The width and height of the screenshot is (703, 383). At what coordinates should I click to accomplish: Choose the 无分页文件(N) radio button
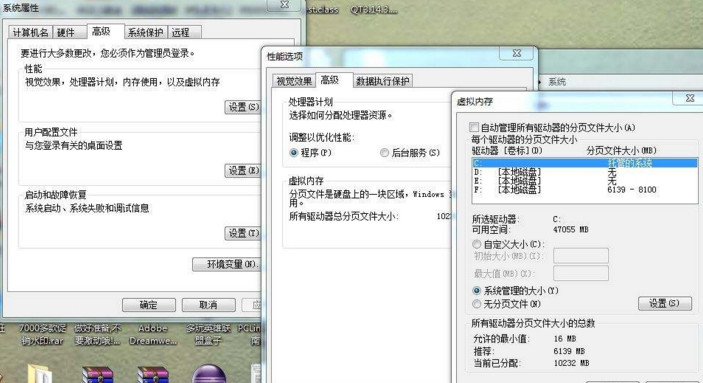(477, 304)
